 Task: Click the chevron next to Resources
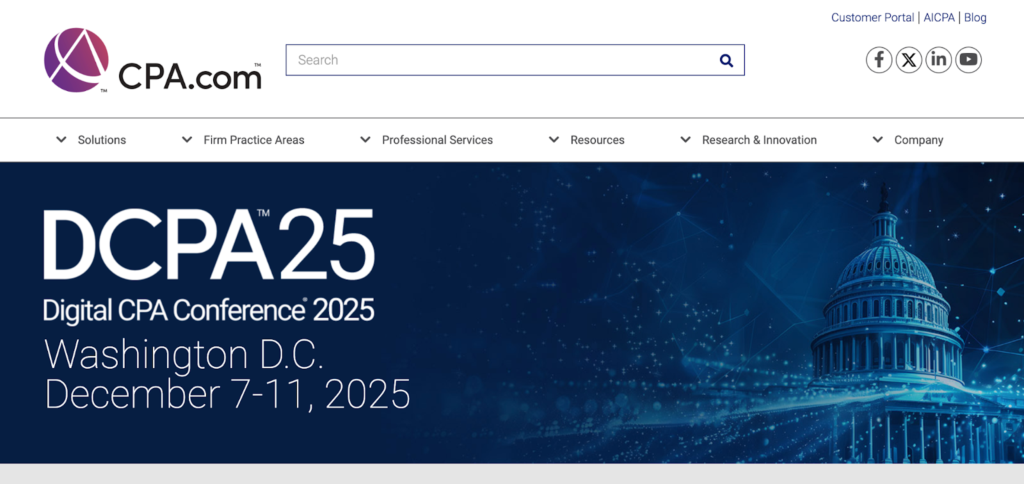click(554, 140)
